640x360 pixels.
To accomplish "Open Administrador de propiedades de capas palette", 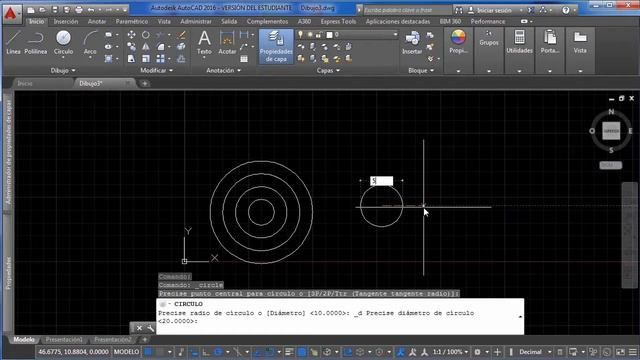I will pos(8,152).
